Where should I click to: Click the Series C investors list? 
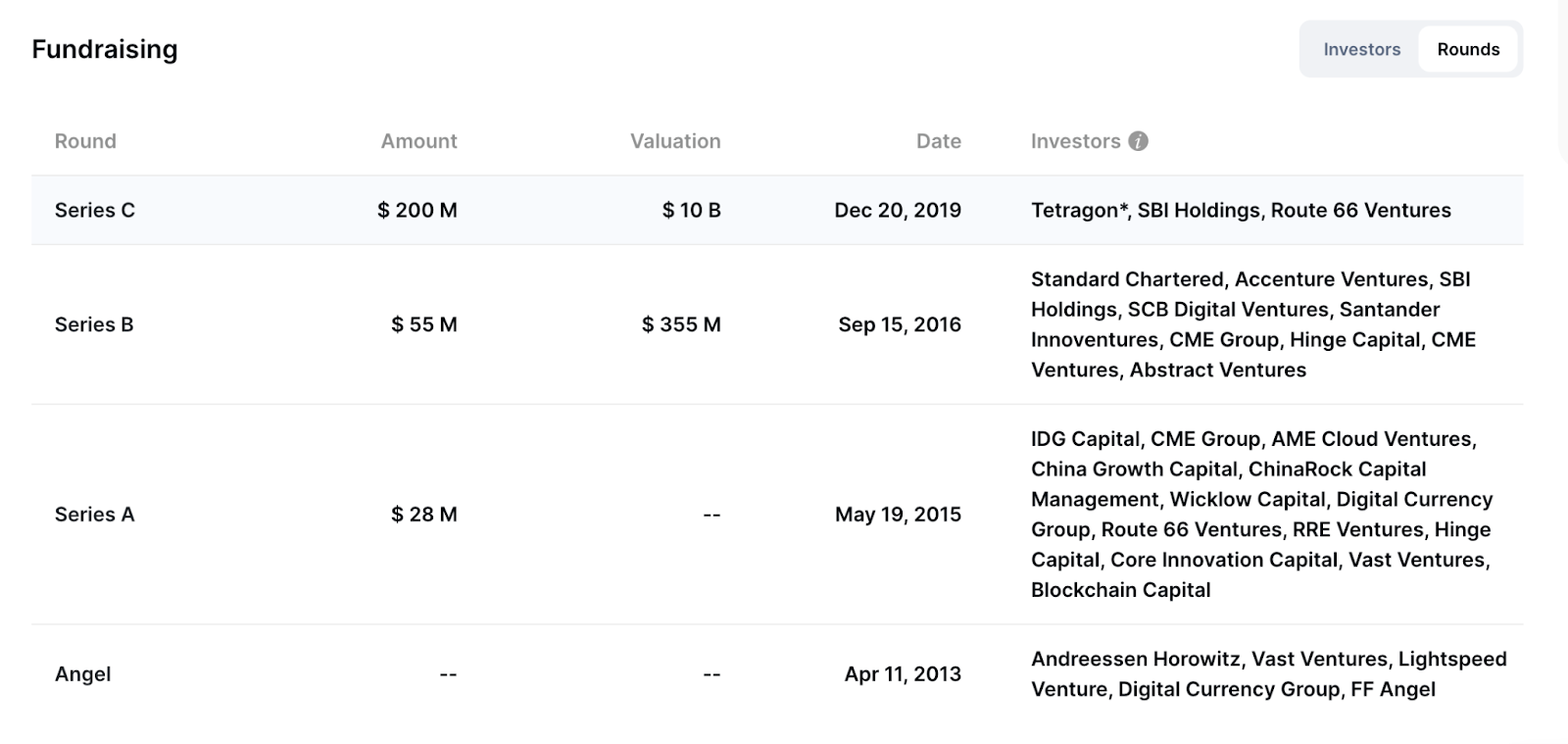tap(1241, 210)
